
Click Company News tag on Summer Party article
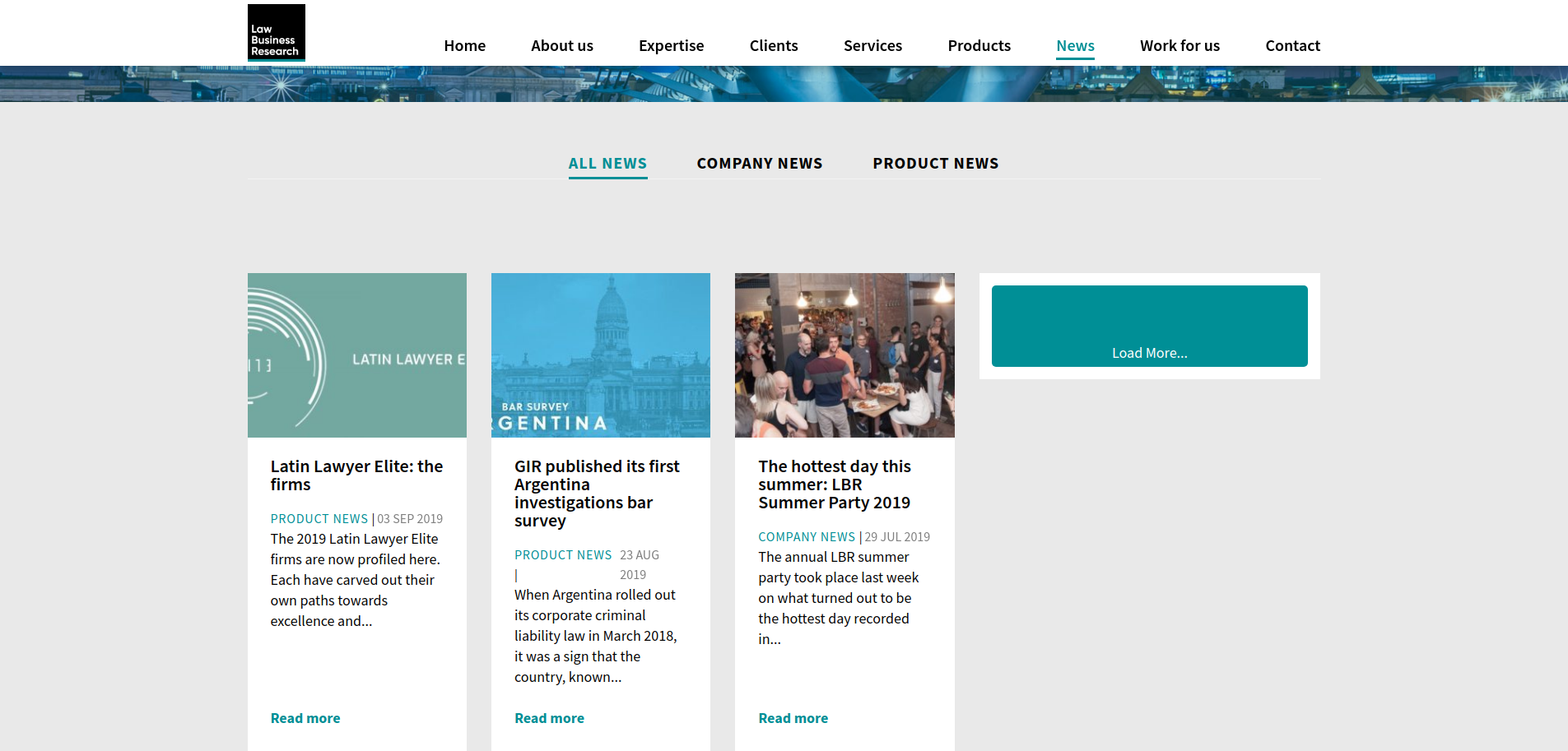807,537
